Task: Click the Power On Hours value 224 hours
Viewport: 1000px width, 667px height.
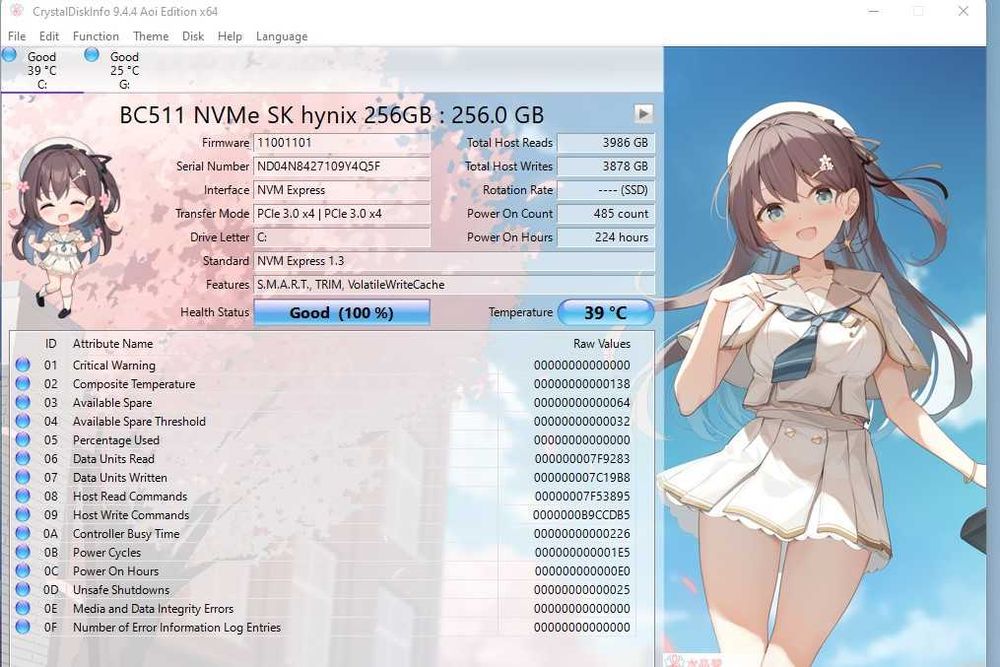Action: tap(606, 237)
